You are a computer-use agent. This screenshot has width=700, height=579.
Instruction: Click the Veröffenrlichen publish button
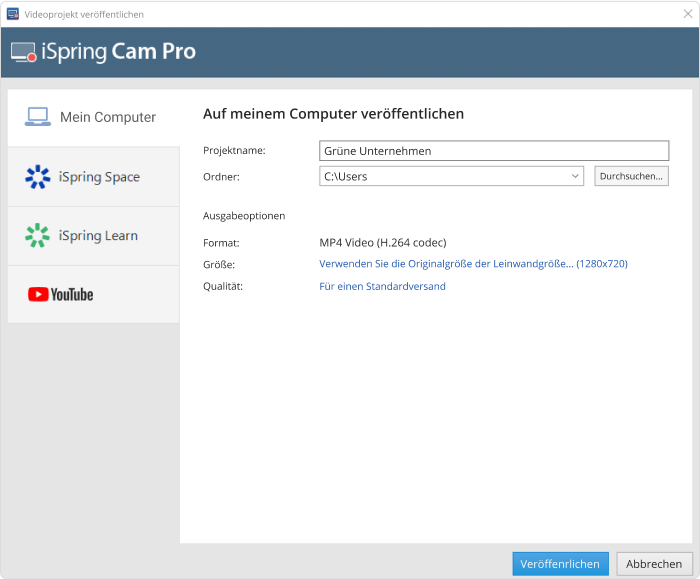[560, 564]
